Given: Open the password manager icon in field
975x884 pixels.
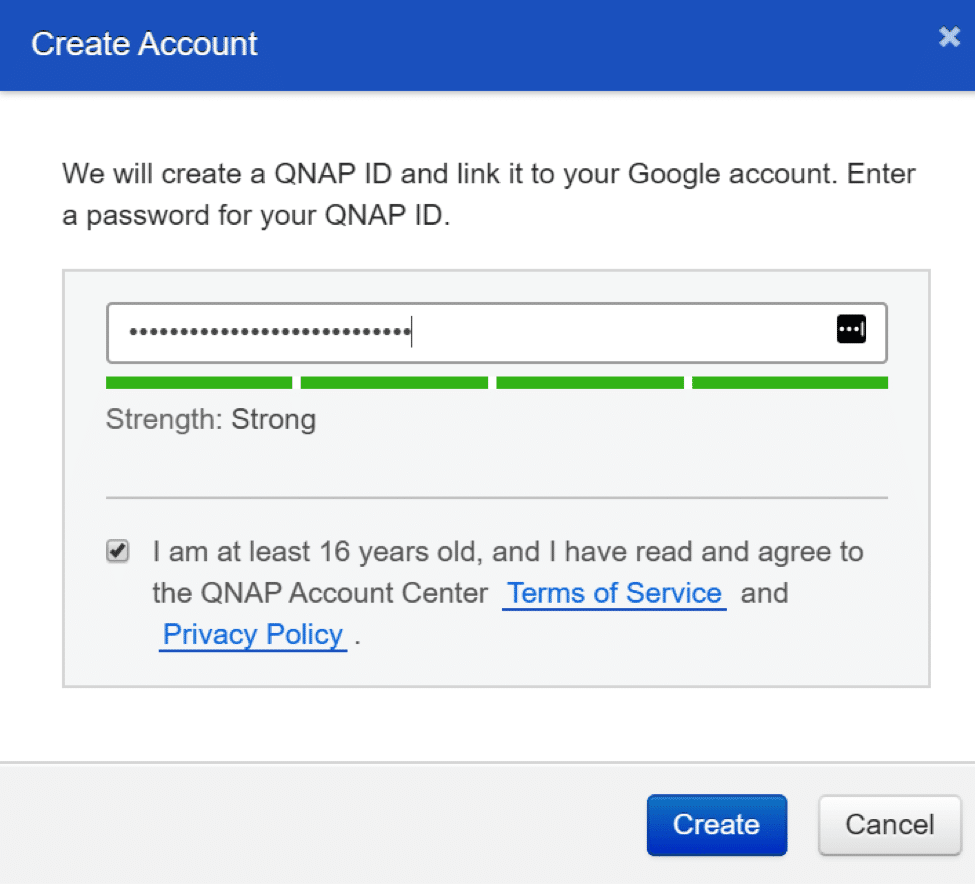Looking at the screenshot, I should 851,329.
